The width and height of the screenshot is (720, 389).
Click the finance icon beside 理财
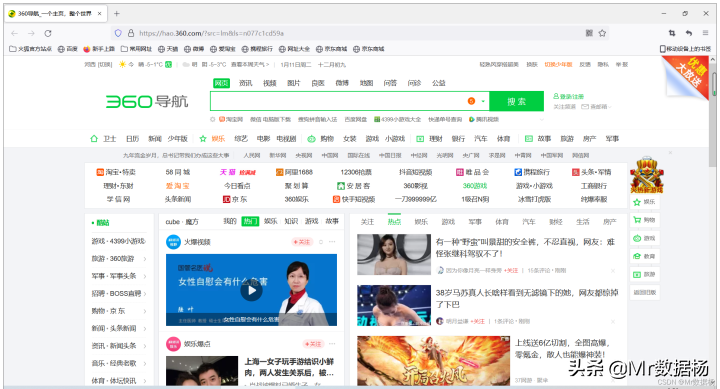(x=420, y=138)
